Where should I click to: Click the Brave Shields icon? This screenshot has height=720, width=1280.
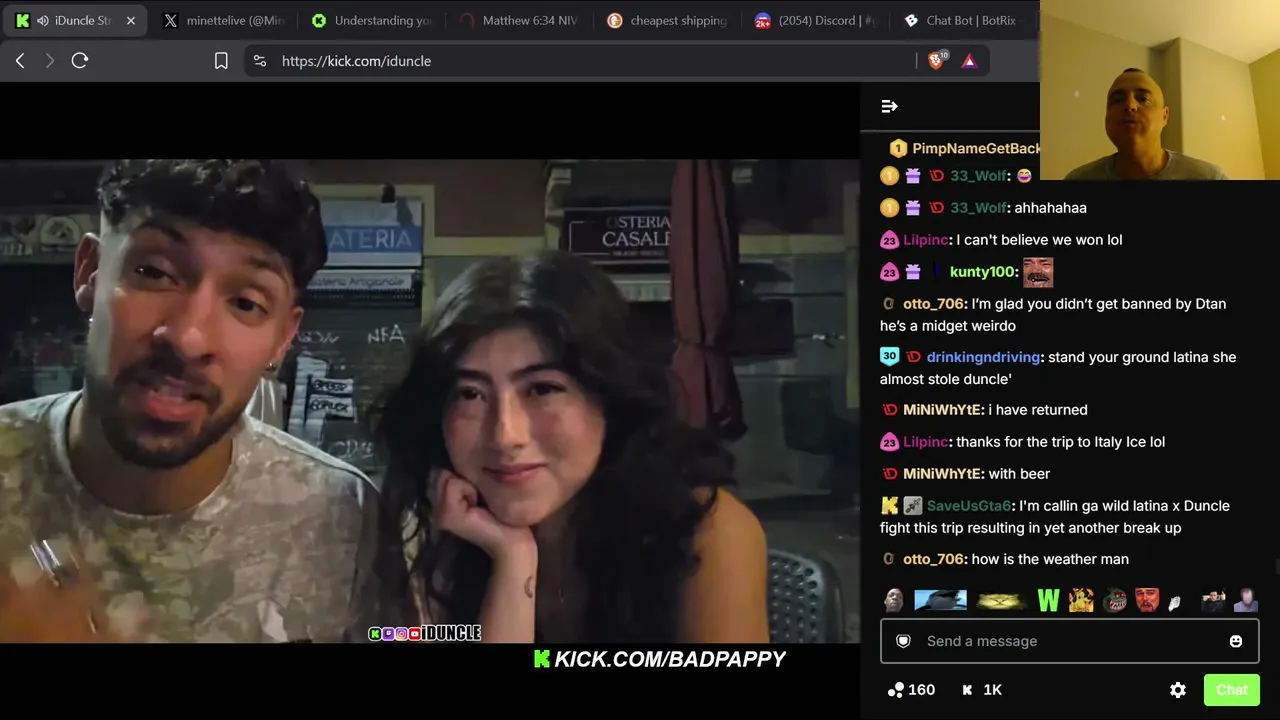(x=937, y=60)
